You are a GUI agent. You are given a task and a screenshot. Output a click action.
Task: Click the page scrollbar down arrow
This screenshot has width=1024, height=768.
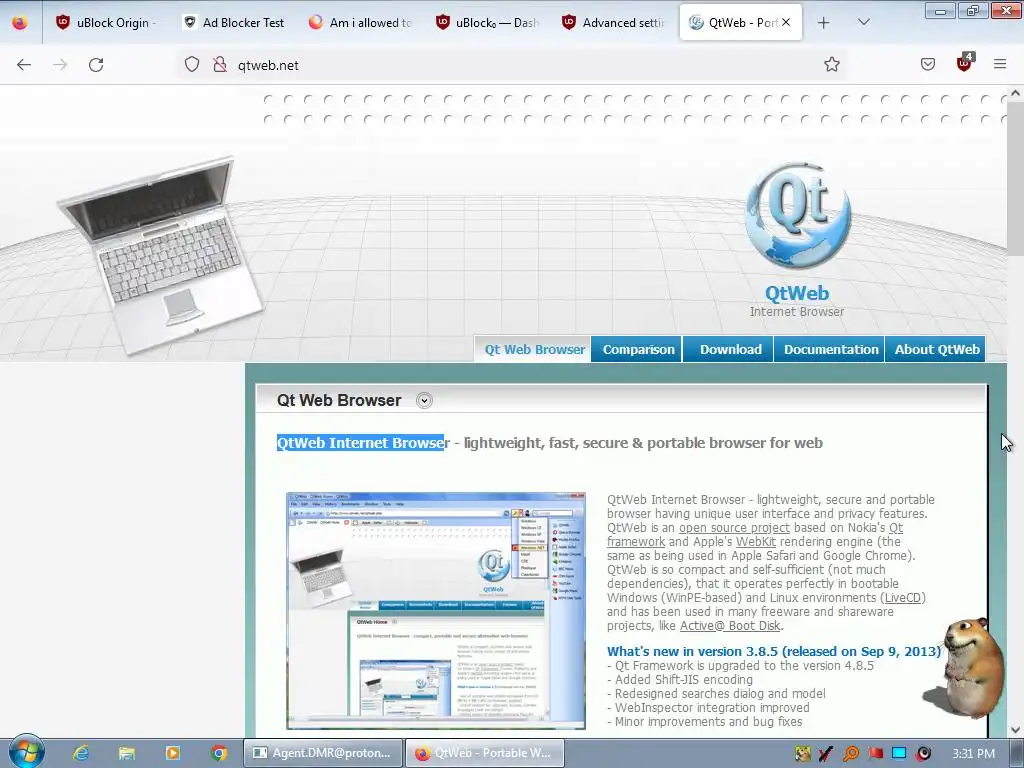(x=1015, y=729)
